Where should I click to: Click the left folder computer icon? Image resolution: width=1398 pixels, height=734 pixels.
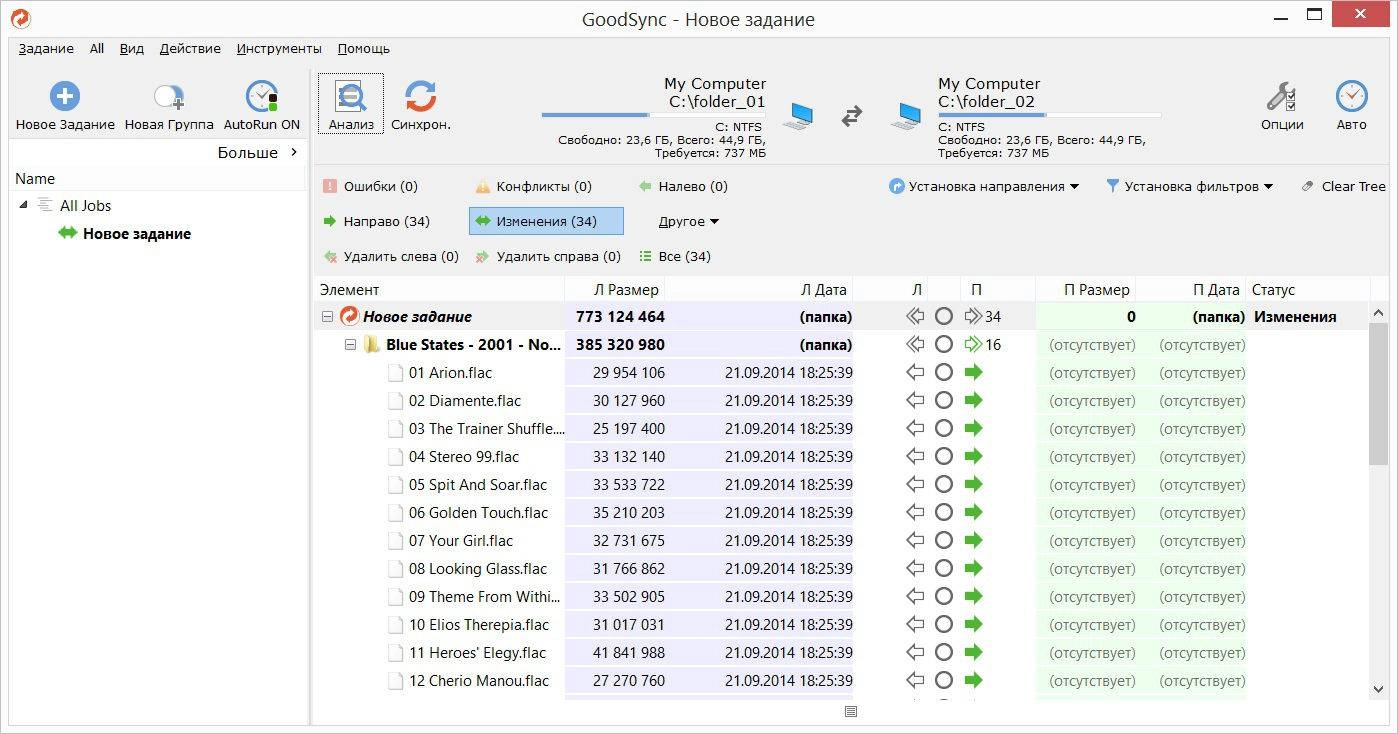coord(798,116)
